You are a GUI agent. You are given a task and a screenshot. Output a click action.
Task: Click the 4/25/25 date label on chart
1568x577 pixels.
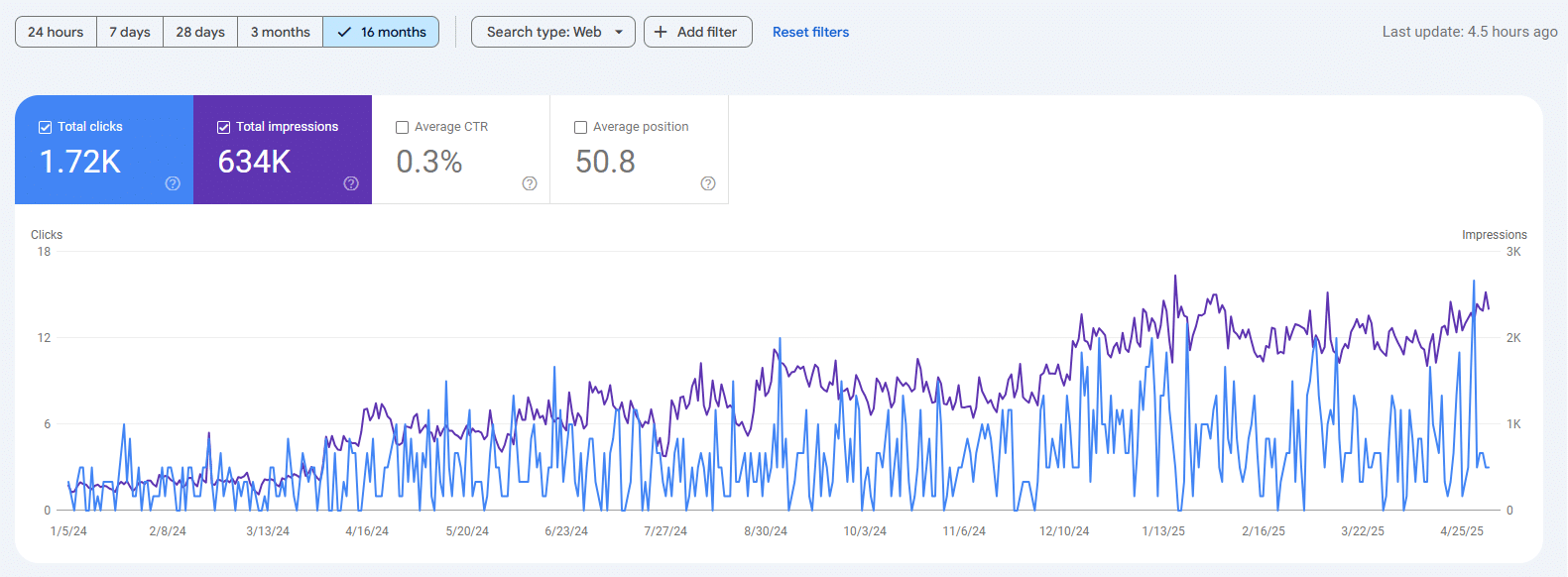click(1462, 531)
